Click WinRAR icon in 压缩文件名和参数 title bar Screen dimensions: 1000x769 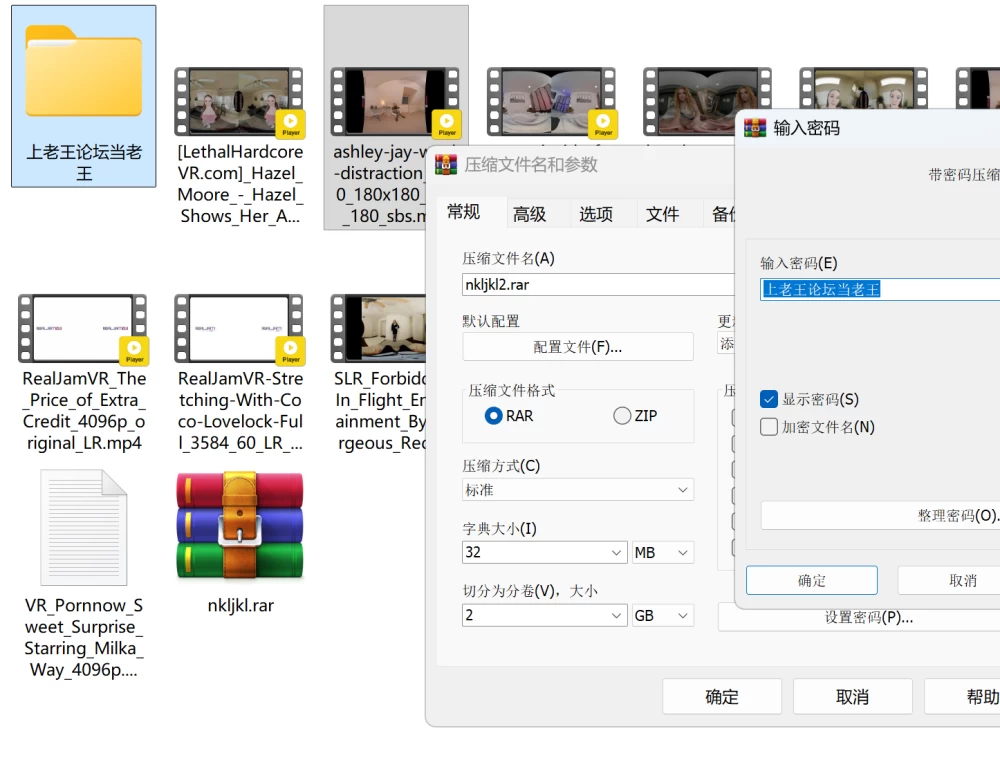tap(446, 165)
